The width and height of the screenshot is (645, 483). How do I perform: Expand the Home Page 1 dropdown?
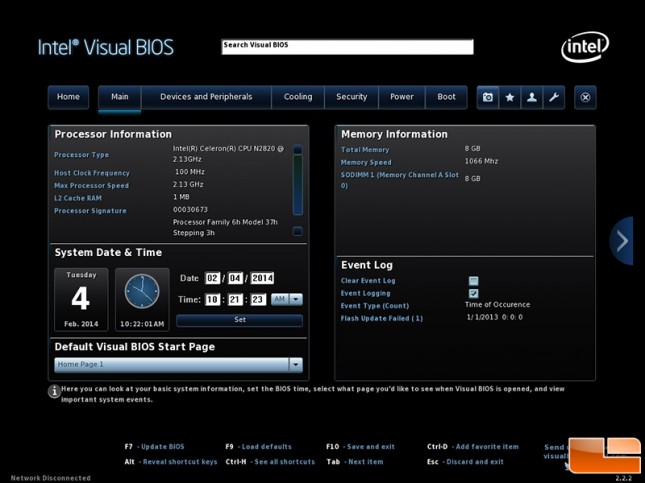coord(296,365)
